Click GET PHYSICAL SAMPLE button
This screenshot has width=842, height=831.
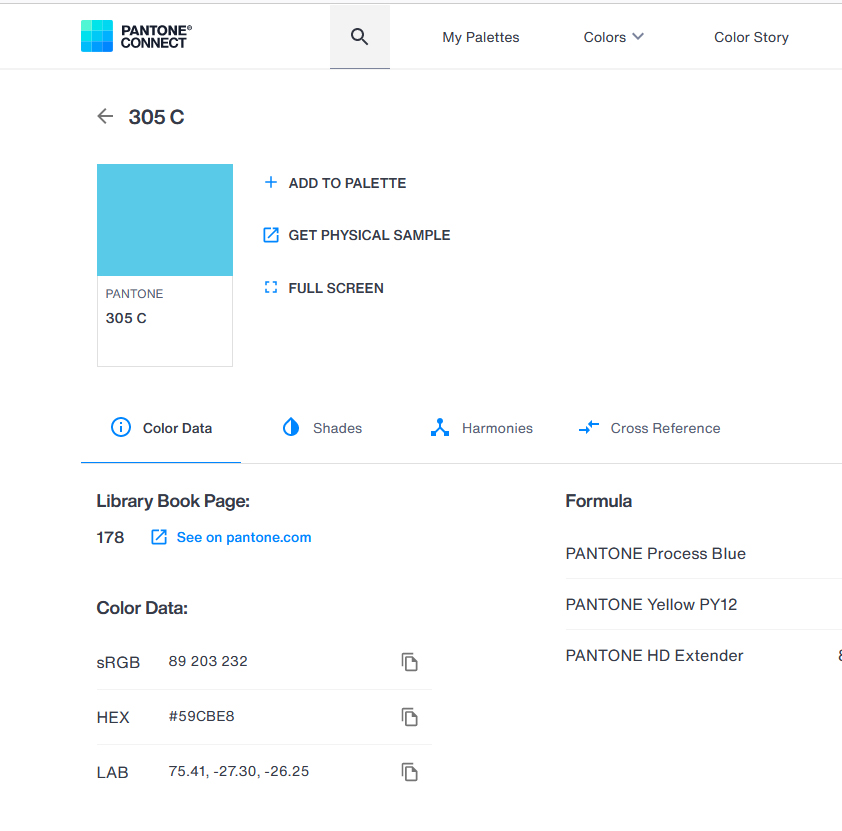coord(357,235)
